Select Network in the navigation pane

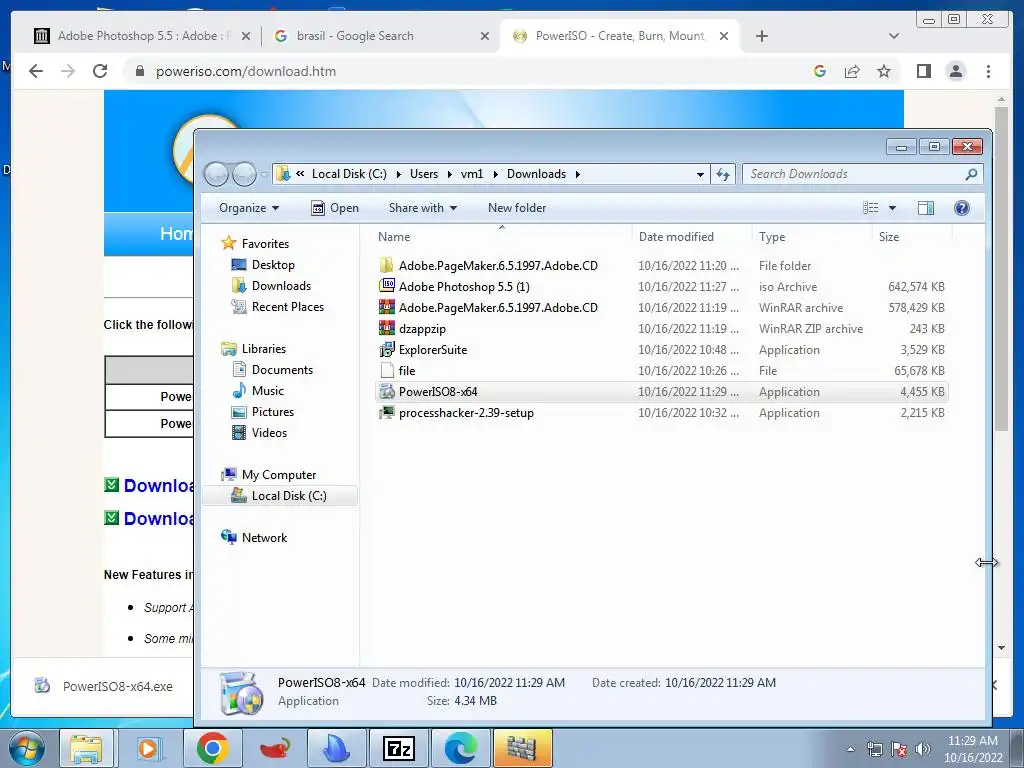(255, 537)
